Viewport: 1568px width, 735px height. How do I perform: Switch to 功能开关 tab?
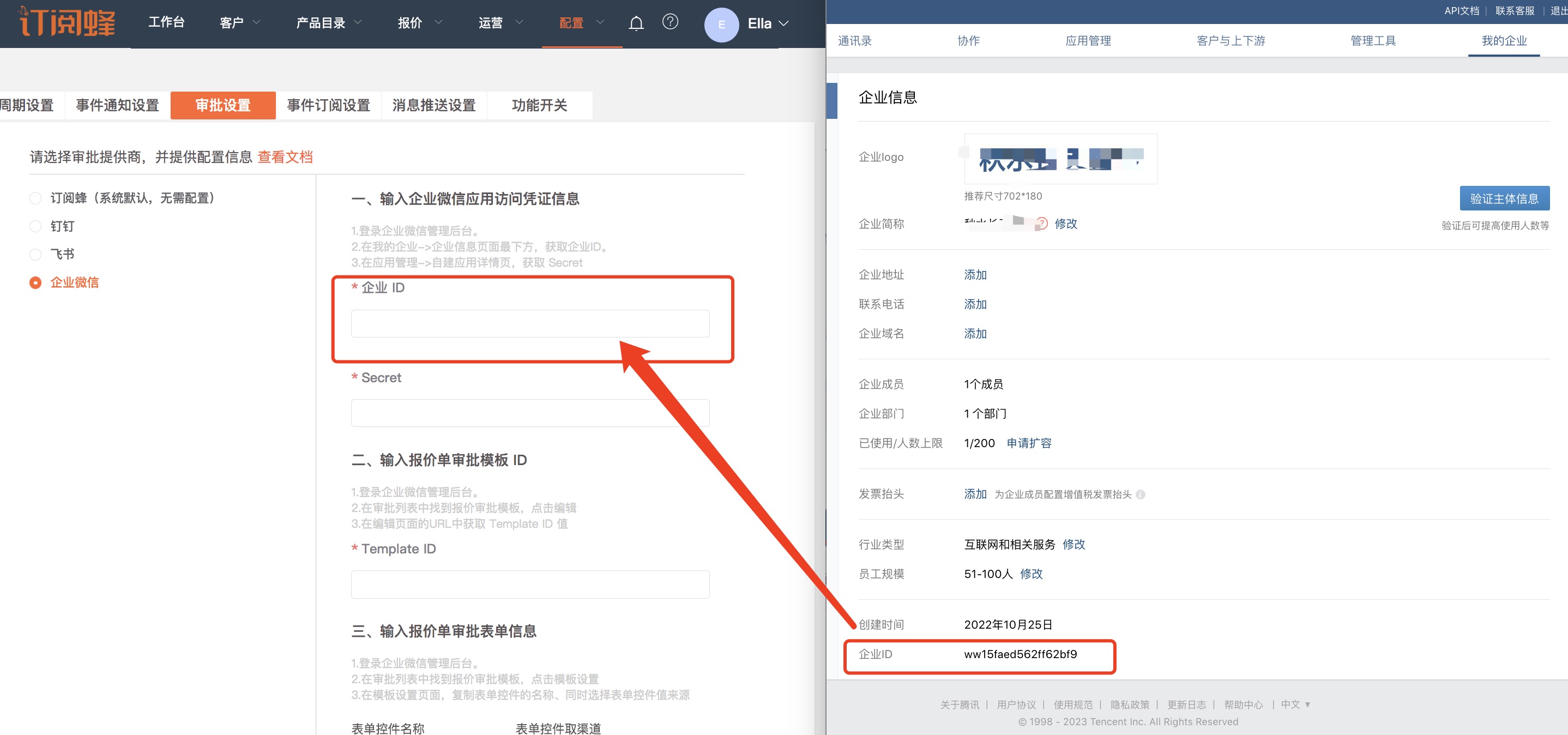(x=539, y=105)
